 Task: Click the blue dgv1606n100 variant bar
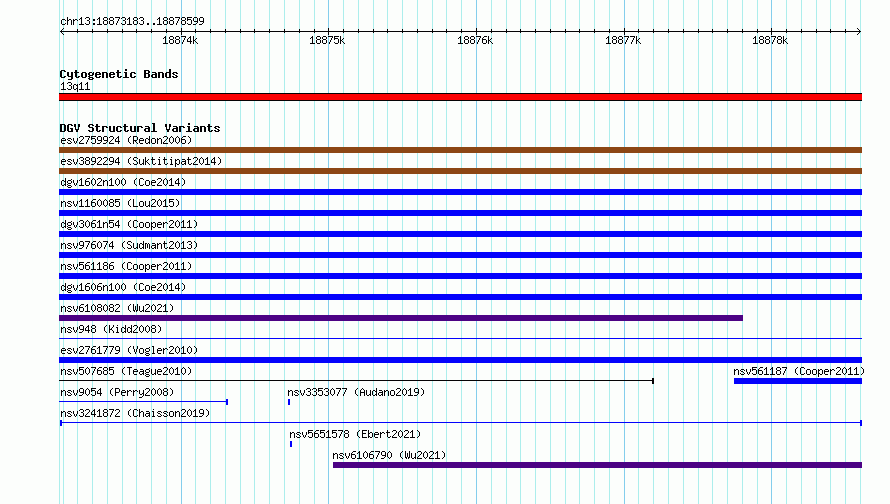pos(460,297)
